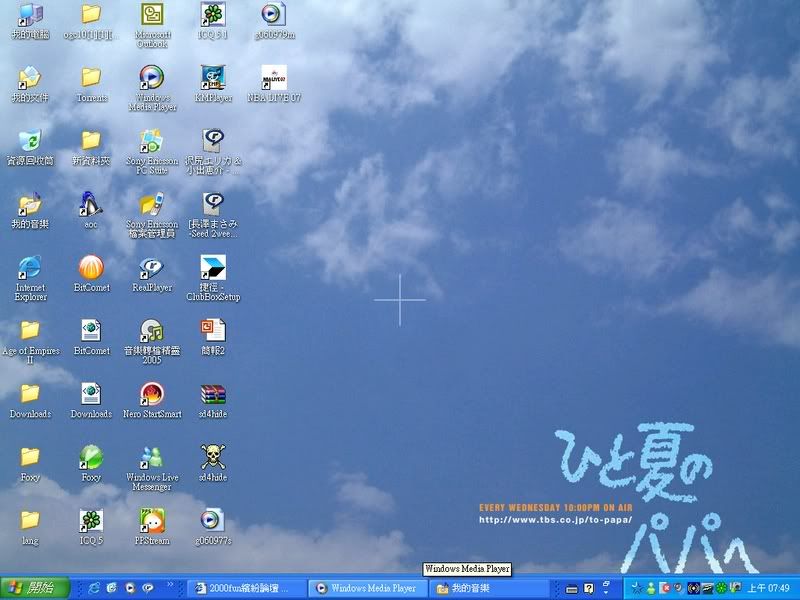Switch to Windows Media Player taskbar button
This screenshot has width=800, height=600.
pos(366,588)
